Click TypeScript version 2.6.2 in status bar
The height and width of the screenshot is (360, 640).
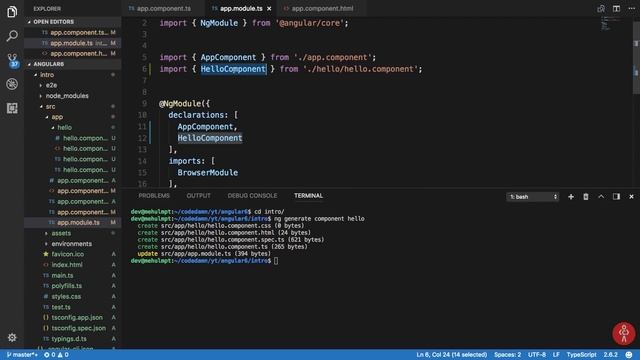click(x=611, y=355)
